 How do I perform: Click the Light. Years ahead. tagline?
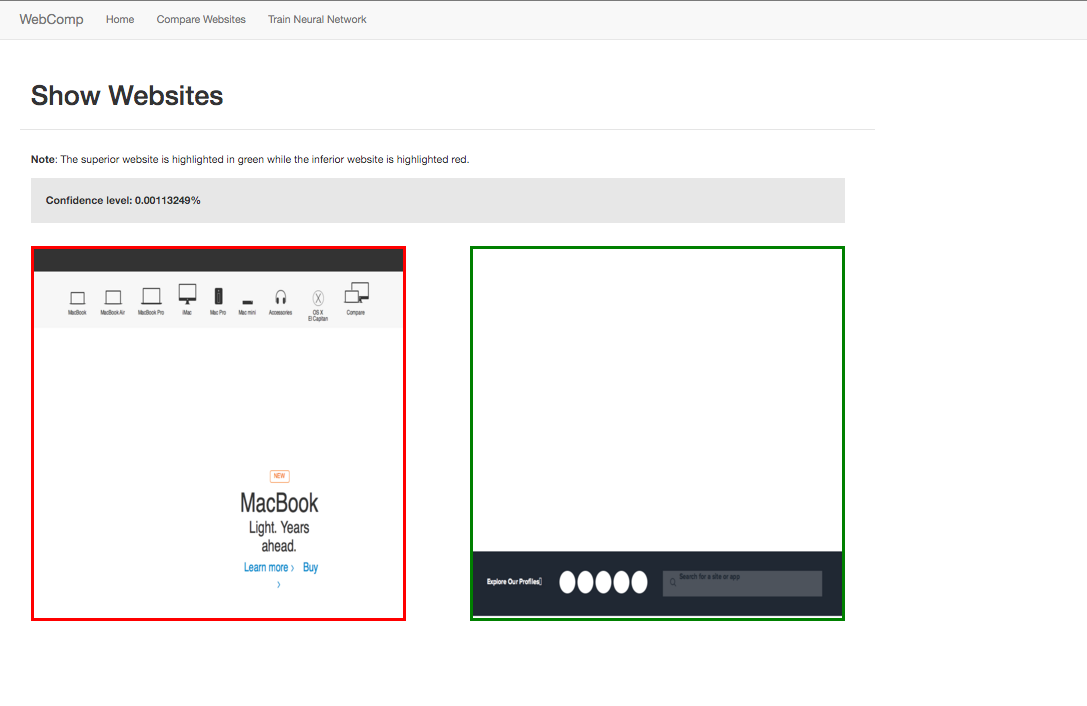click(279, 537)
